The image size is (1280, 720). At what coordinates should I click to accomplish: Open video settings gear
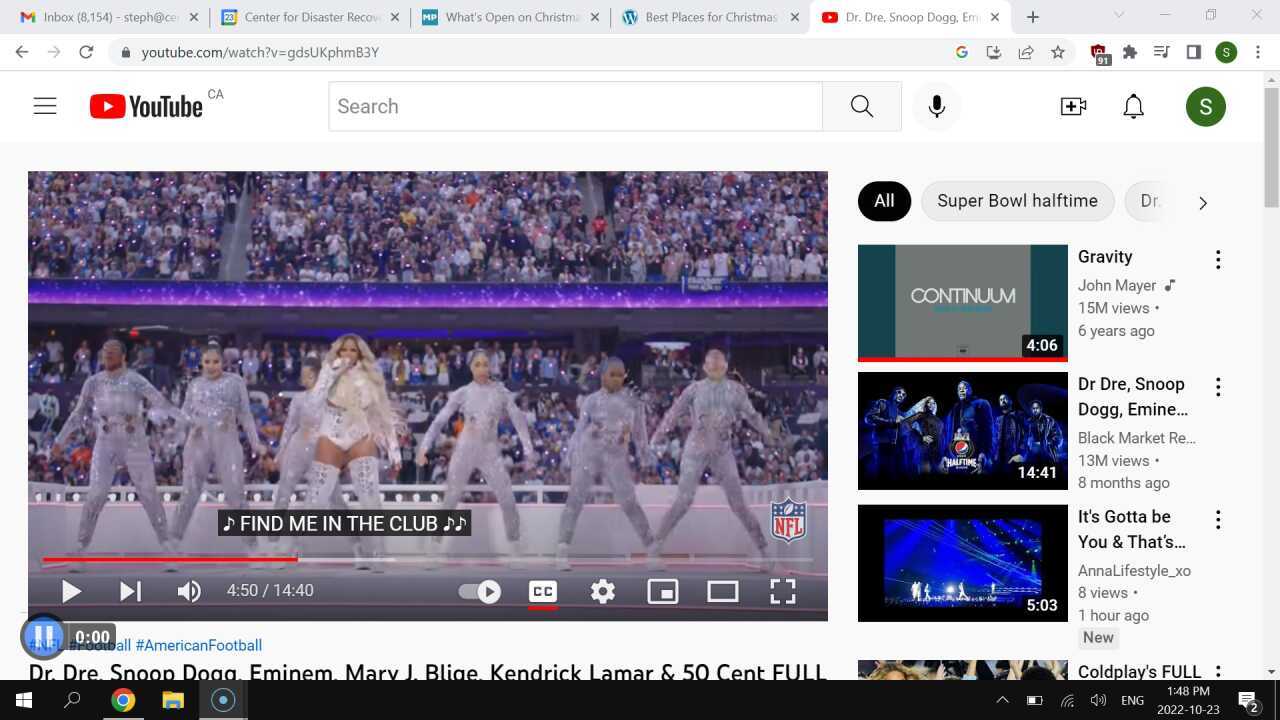pyautogui.click(x=603, y=591)
